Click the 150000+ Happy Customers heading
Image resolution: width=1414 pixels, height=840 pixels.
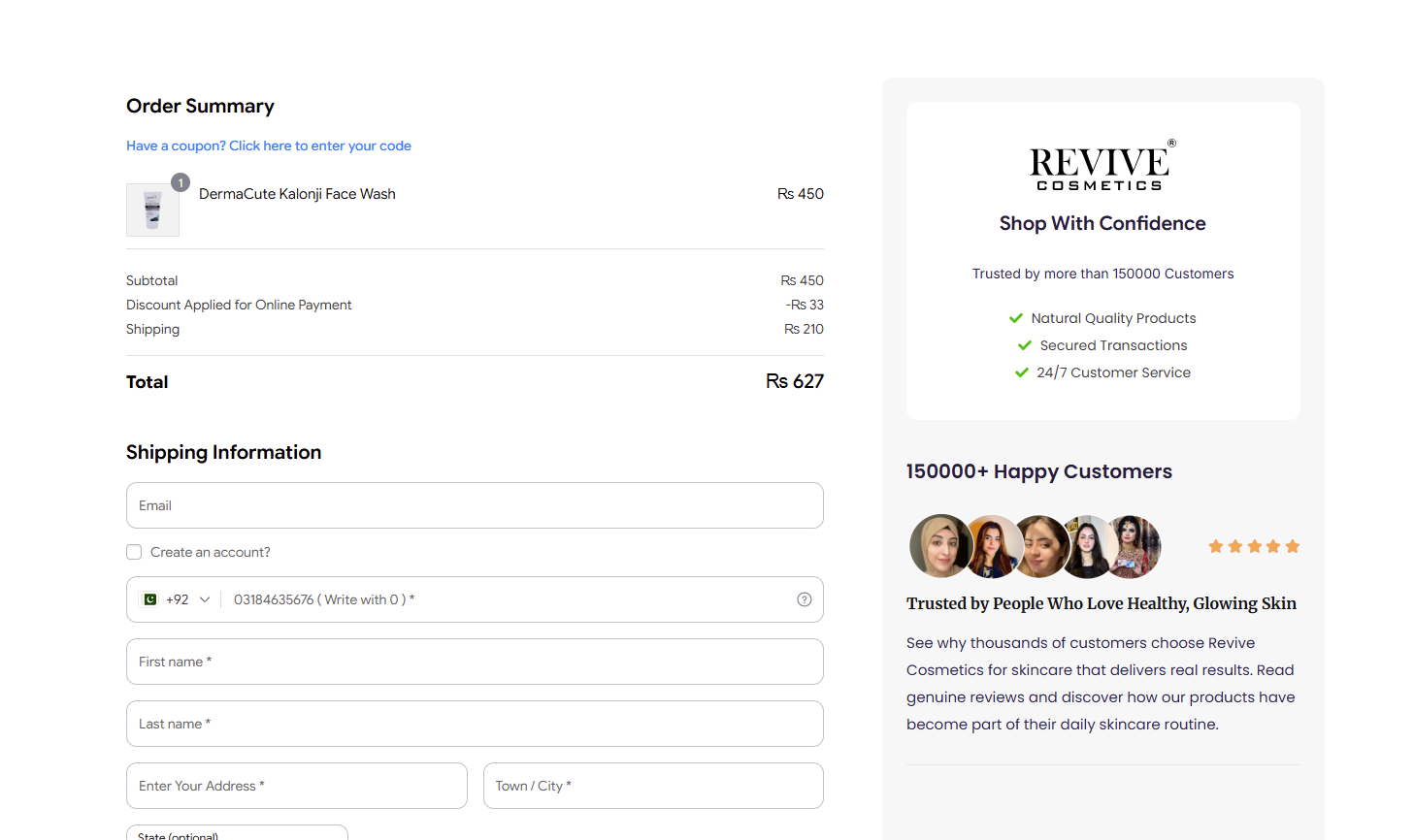click(1039, 471)
